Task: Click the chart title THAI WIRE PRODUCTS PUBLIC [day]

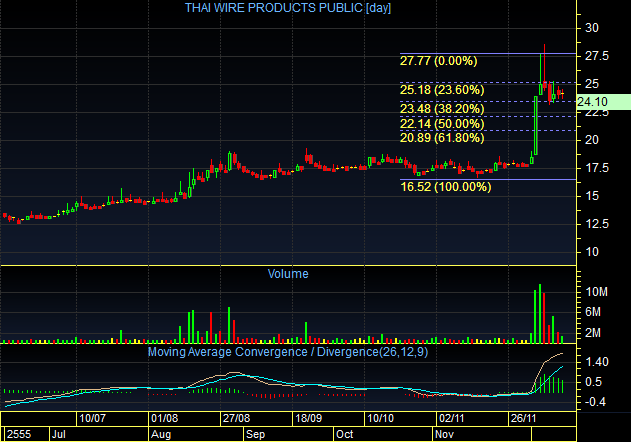Action: [x=288, y=8]
